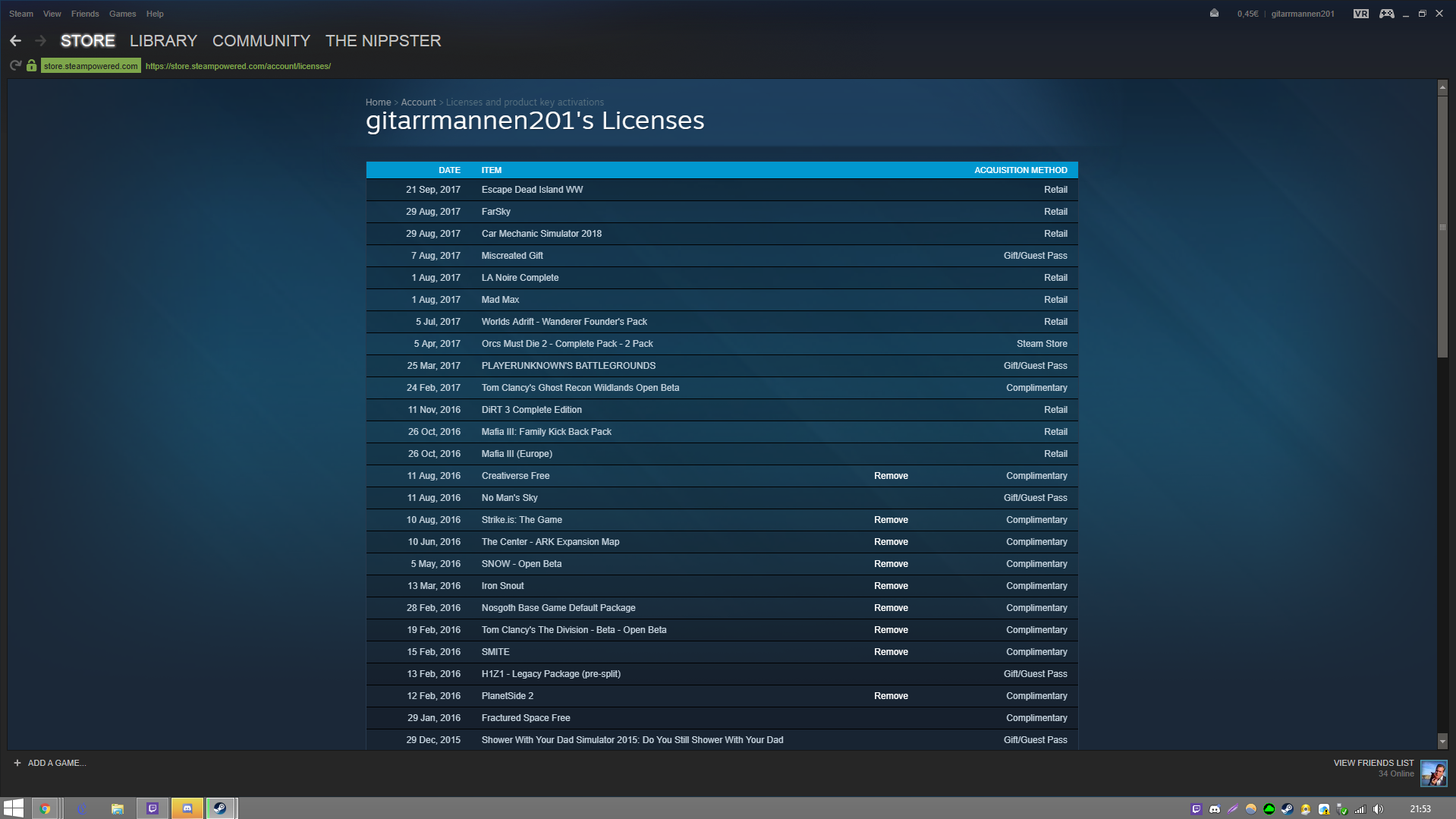Image resolution: width=1456 pixels, height=819 pixels.
Task: Click the gitarrmannen201 account name
Action: click(1303, 14)
